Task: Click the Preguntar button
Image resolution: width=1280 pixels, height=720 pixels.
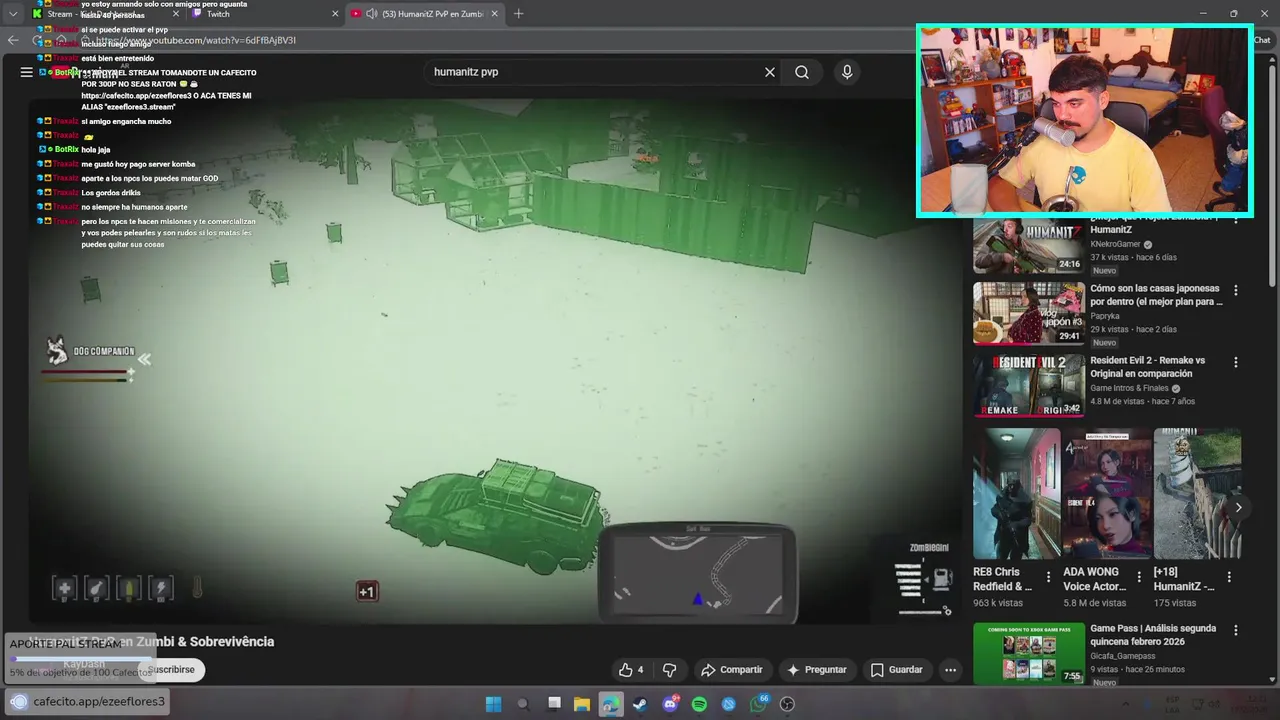Action: point(817,670)
